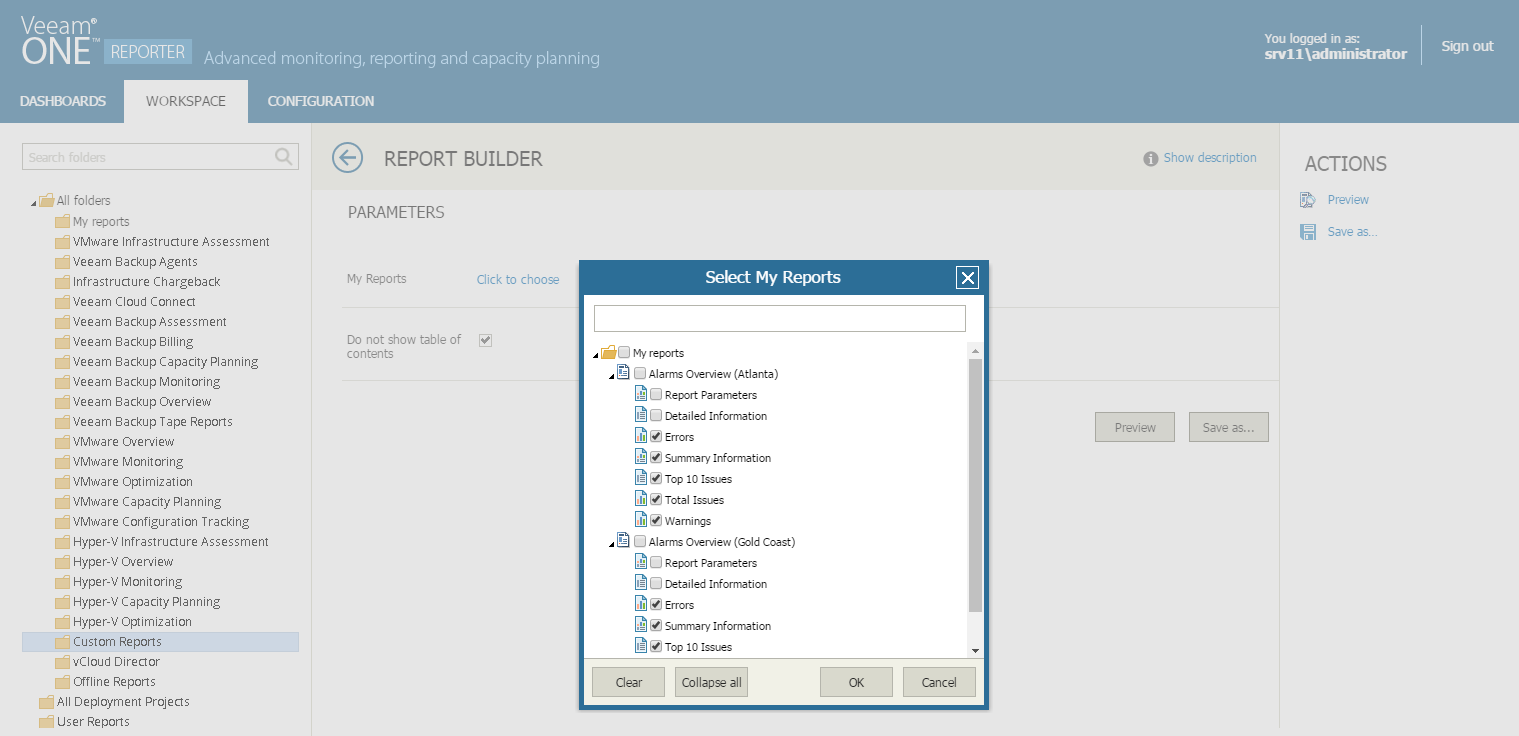Click the VMware Overview folder icon

[x=62, y=442]
